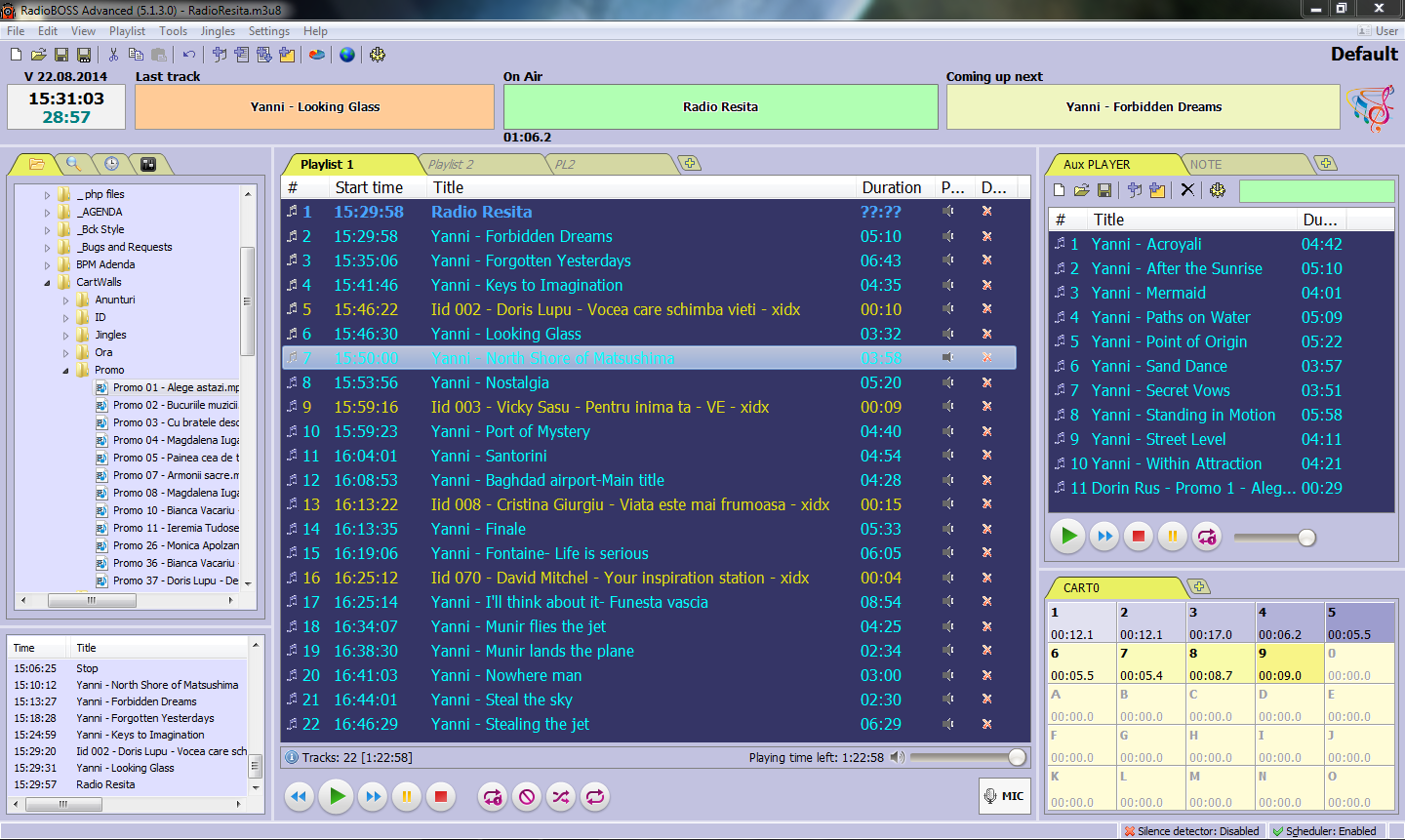Image resolution: width=1405 pixels, height=840 pixels.
Task: Click the Aux Player volume slider
Action: [1274, 537]
